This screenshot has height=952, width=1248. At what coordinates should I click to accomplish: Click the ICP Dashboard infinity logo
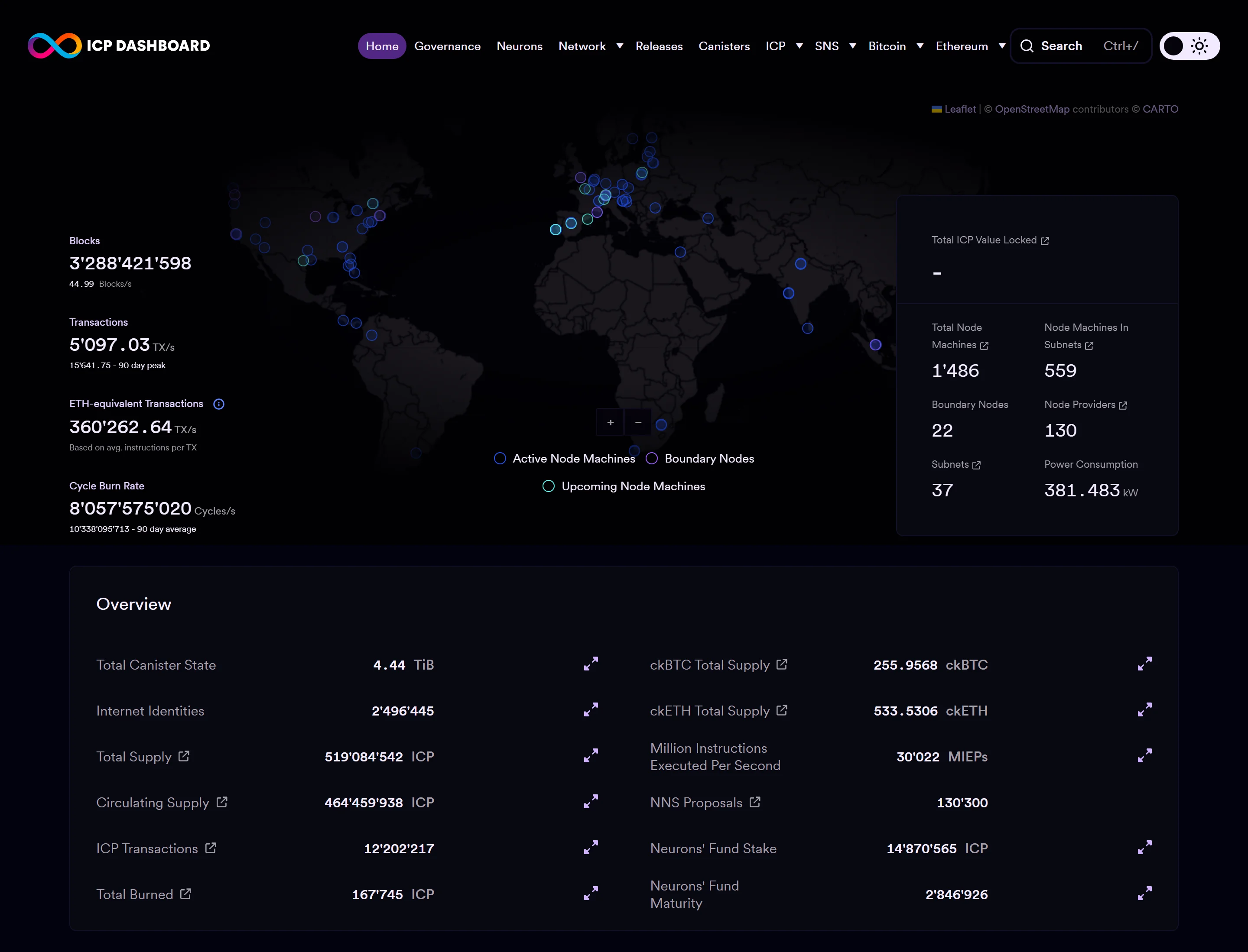click(55, 46)
